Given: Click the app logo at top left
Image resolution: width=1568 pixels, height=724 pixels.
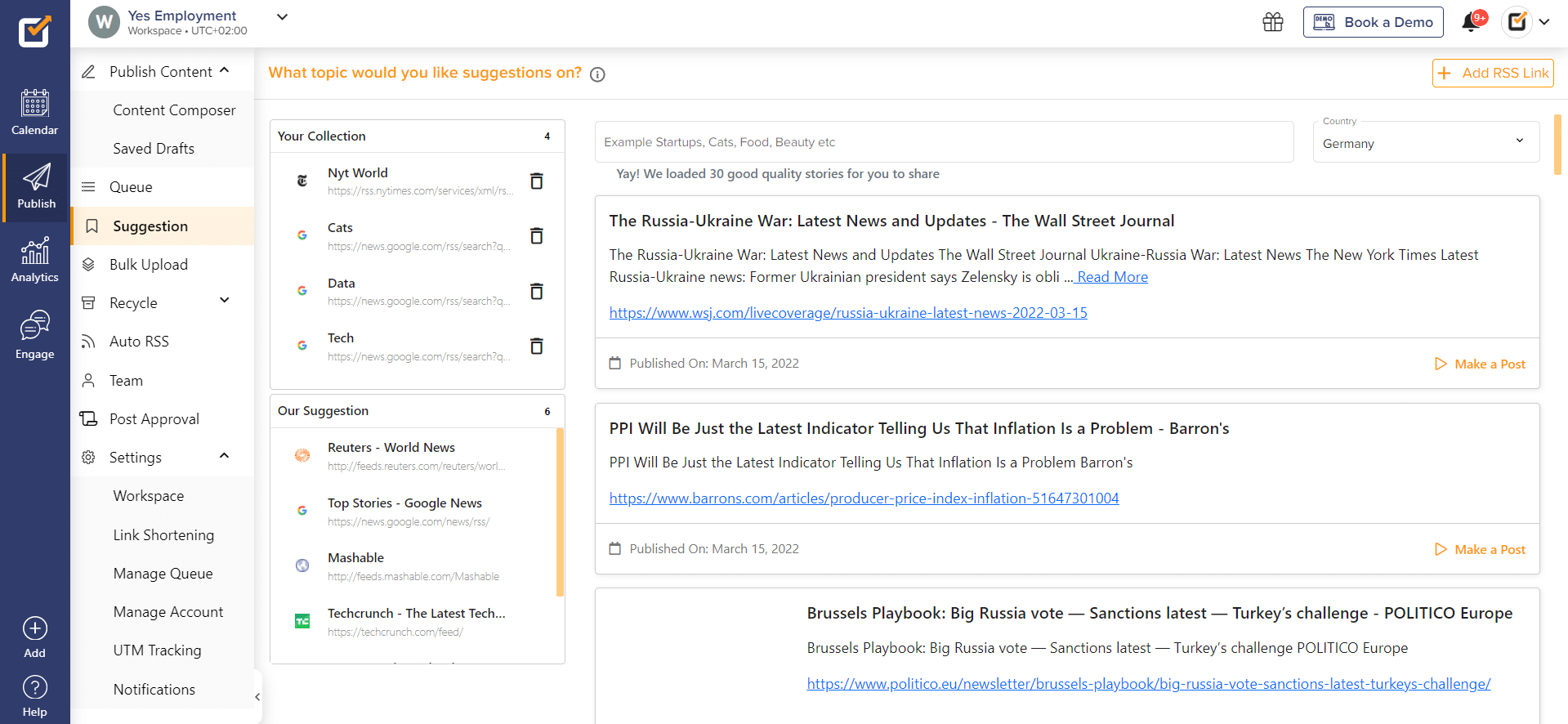Looking at the screenshot, I should pos(34,32).
